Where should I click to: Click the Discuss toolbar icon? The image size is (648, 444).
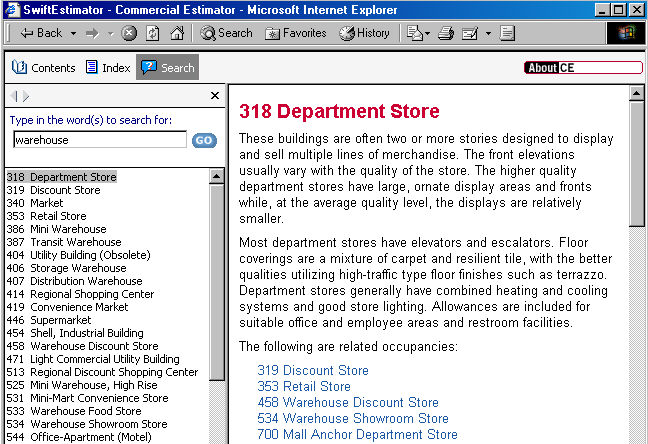pyautogui.click(x=507, y=33)
